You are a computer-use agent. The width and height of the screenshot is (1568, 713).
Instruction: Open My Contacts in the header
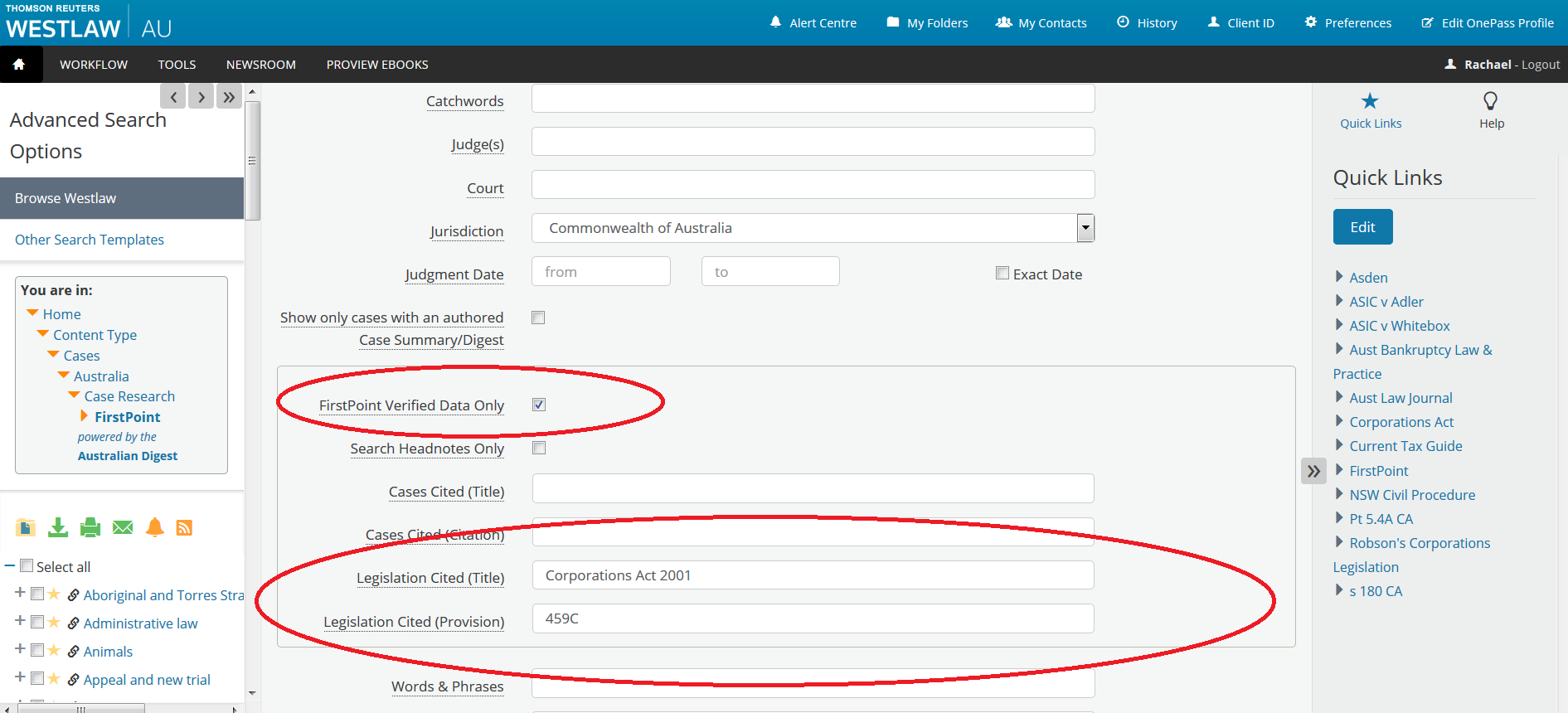1041,23
